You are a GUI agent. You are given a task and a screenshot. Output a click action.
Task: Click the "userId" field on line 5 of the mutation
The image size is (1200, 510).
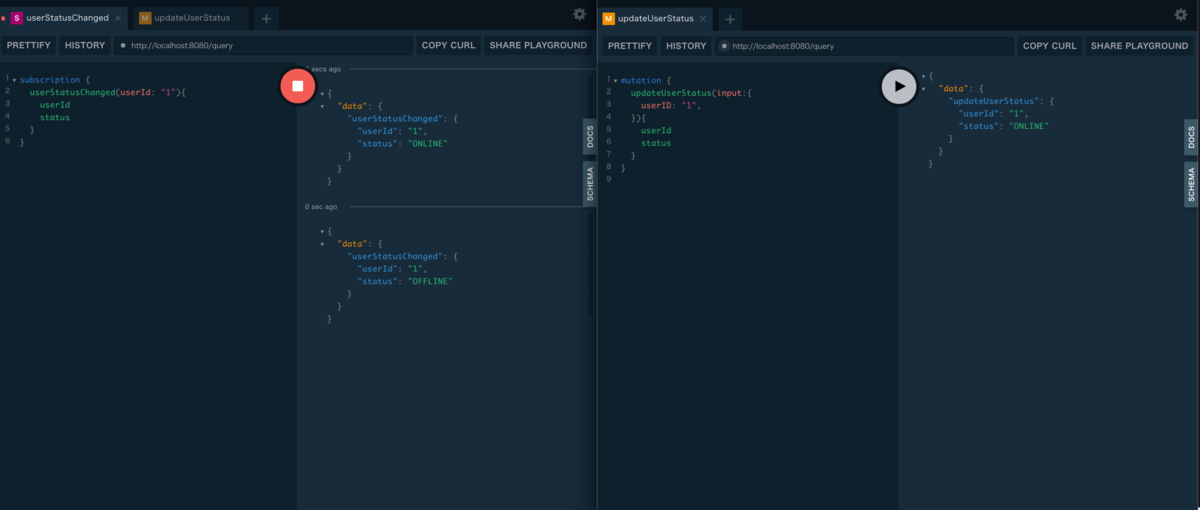coord(656,130)
